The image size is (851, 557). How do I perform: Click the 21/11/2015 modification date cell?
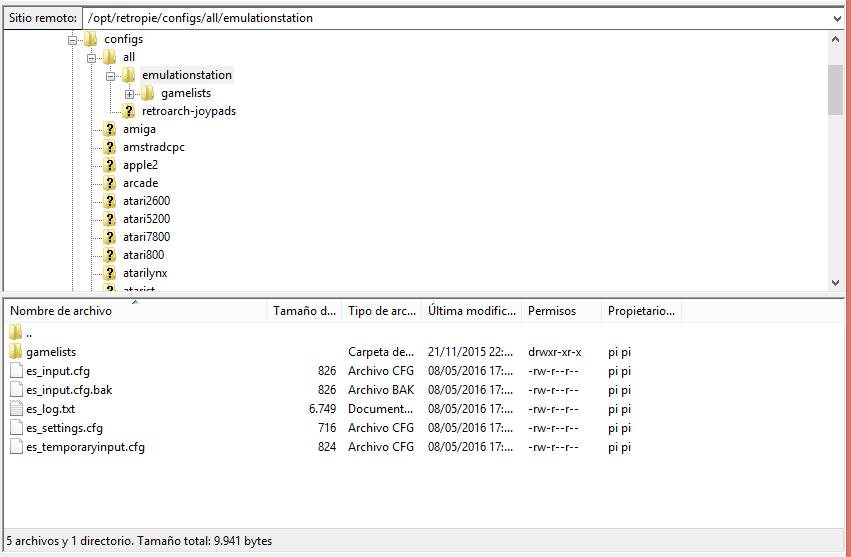click(470, 352)
